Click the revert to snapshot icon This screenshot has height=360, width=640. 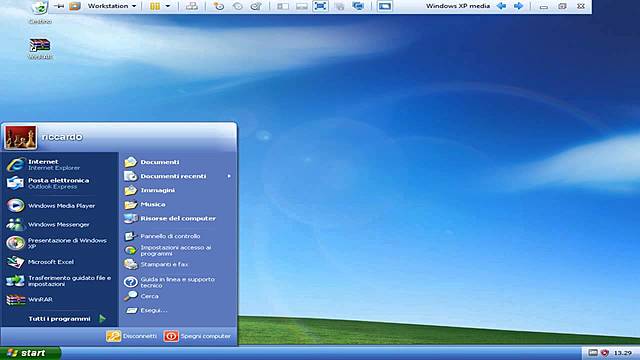pos(238,6)
